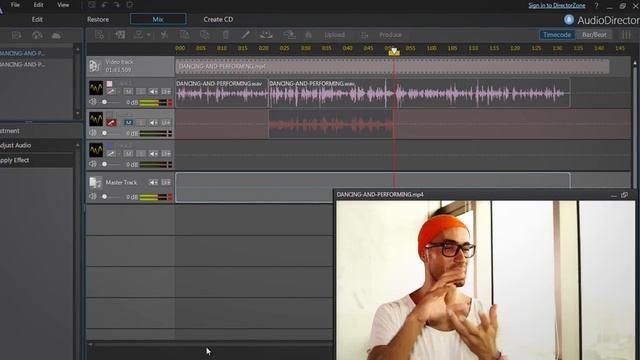The height and width of the screenshot is (360, 640).
Task: Click the download media icon in library panel
Action: pos(37,36)
